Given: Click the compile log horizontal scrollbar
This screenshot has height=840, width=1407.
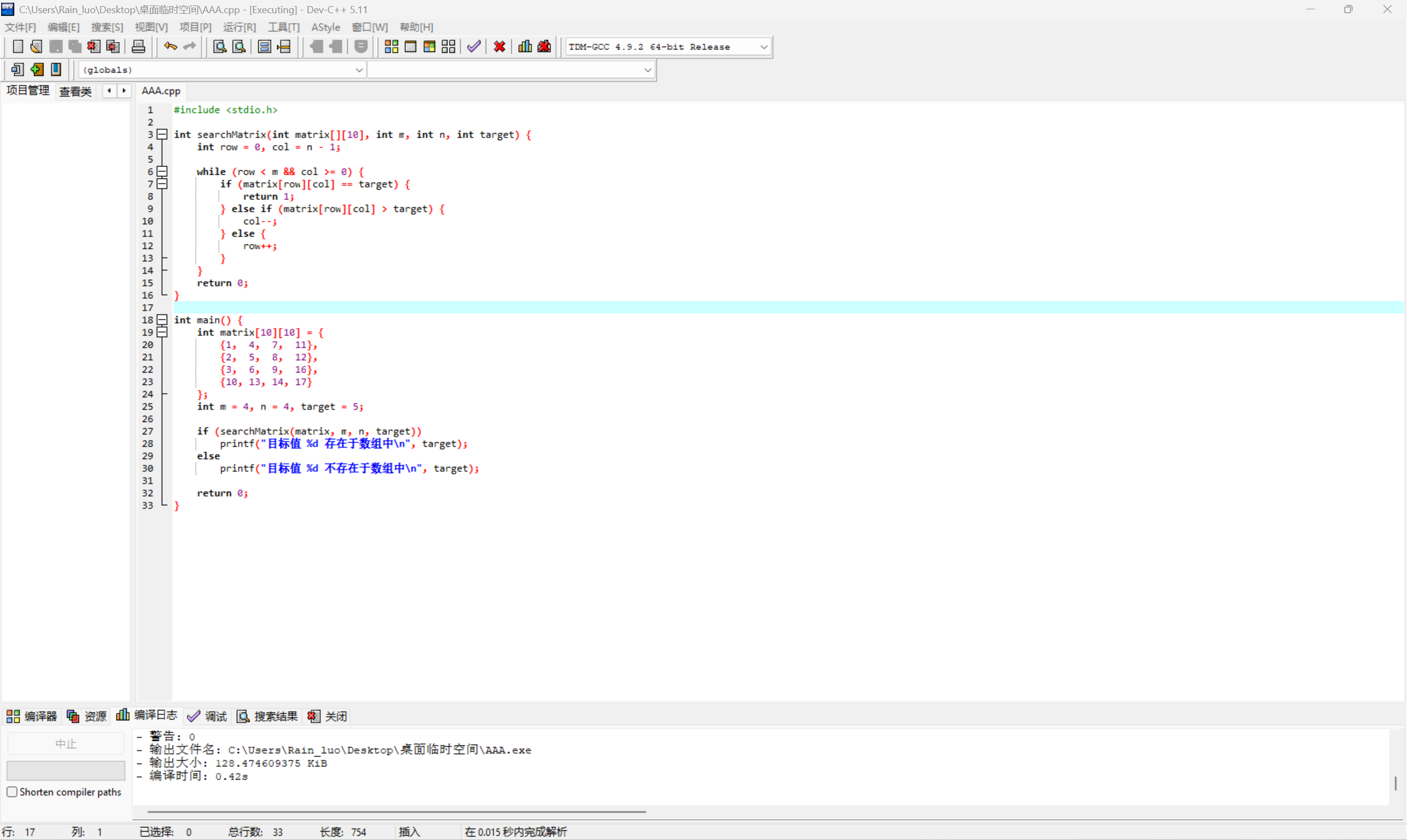Looking at the screenshot, I should (396, 811).
